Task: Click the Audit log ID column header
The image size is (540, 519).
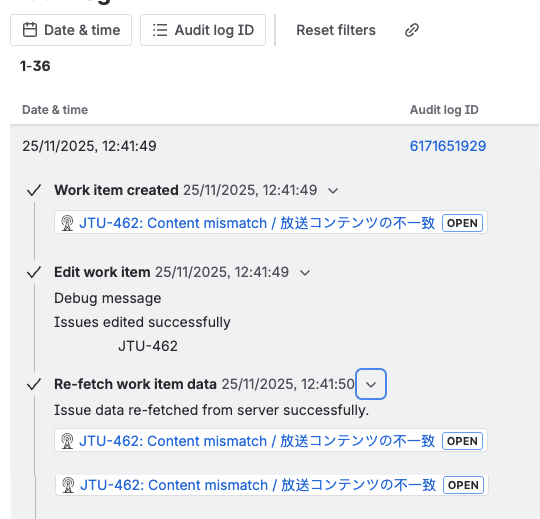Action: click(x=444, y=110)
